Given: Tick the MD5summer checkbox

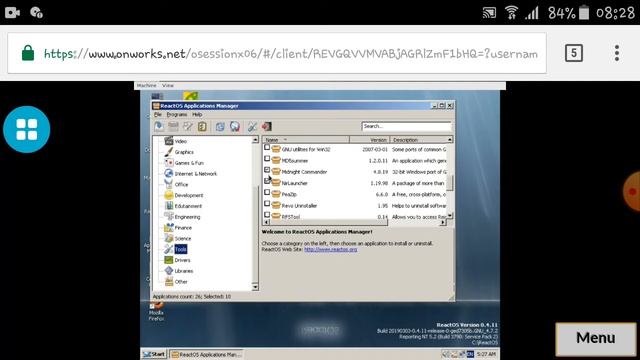Looking at the screenshot, I should [267, 159].
